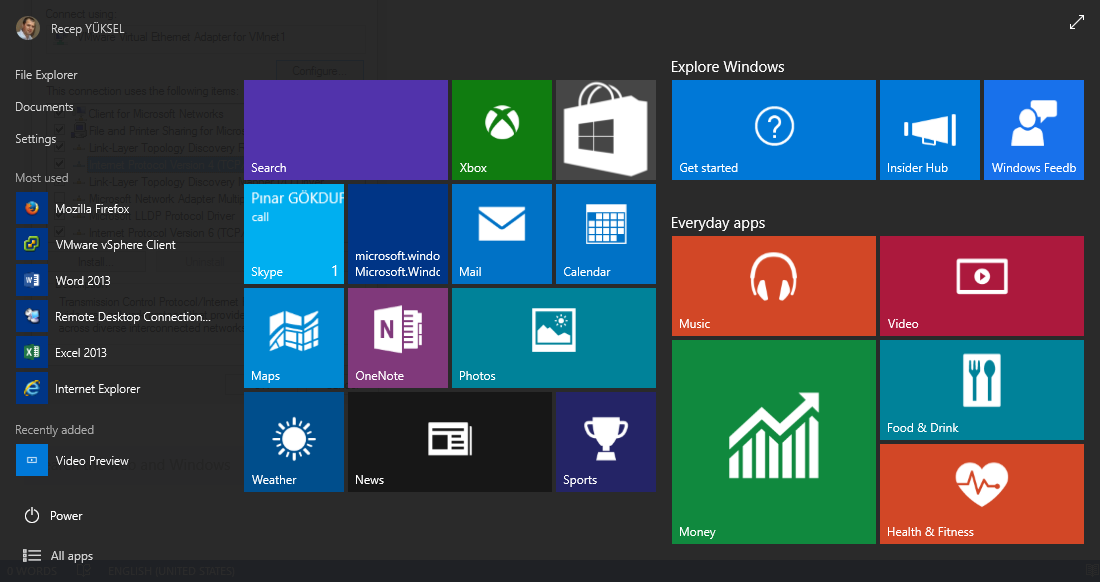
Task: Launch the Maps tile
Action: [294, 338]
